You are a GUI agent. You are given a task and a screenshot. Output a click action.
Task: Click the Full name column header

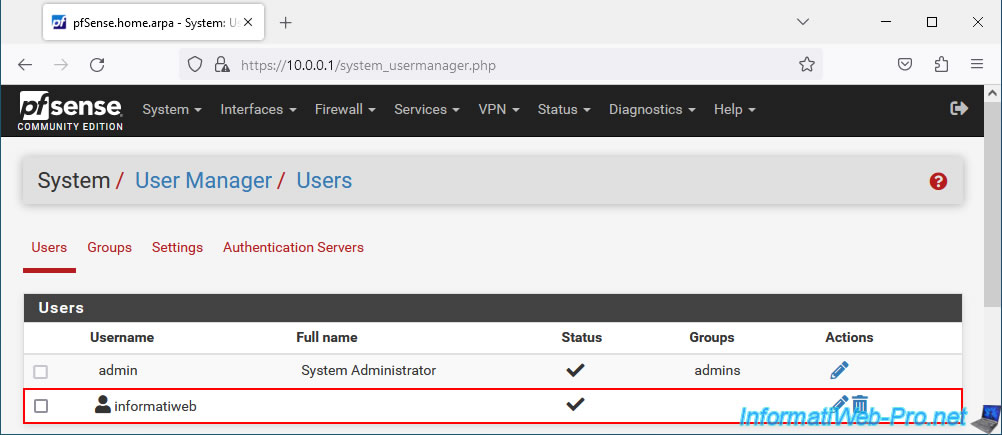coord(327,337)
